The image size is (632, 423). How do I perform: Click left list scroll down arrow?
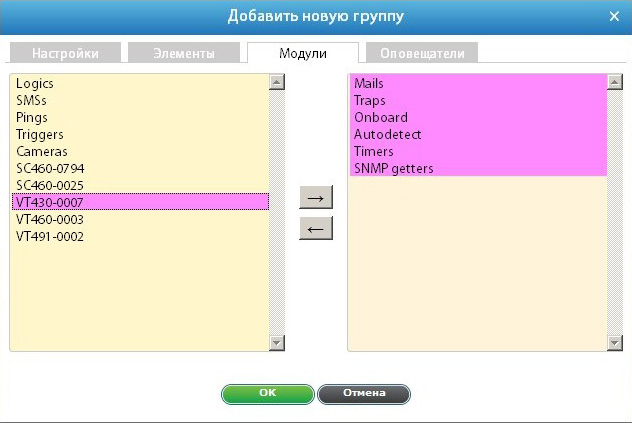[276, 343]
